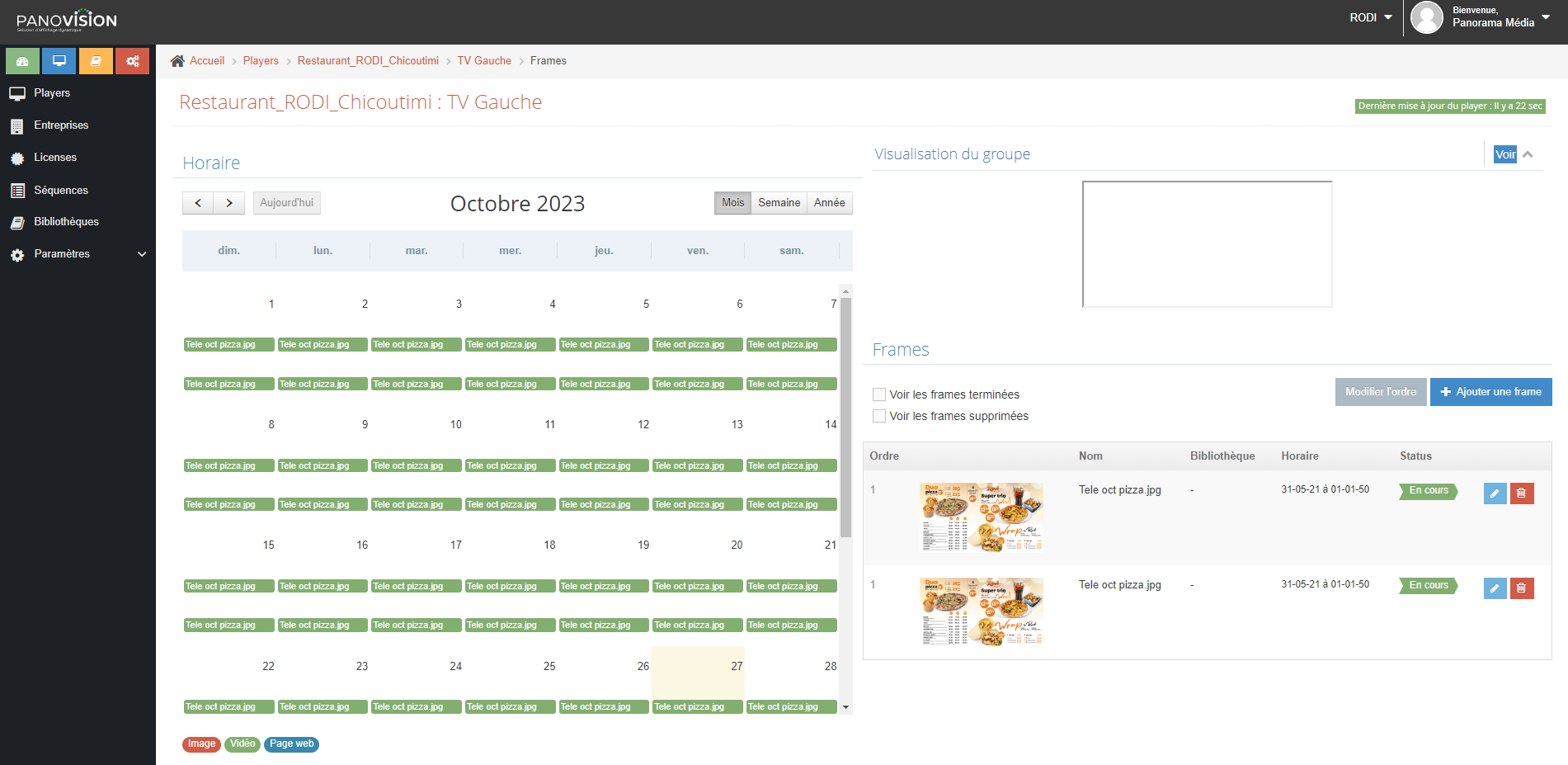Click the calendar vertical scrollbar thumb
The height and width of the screenshot is (765, 1568).
(x=845, y=417)
